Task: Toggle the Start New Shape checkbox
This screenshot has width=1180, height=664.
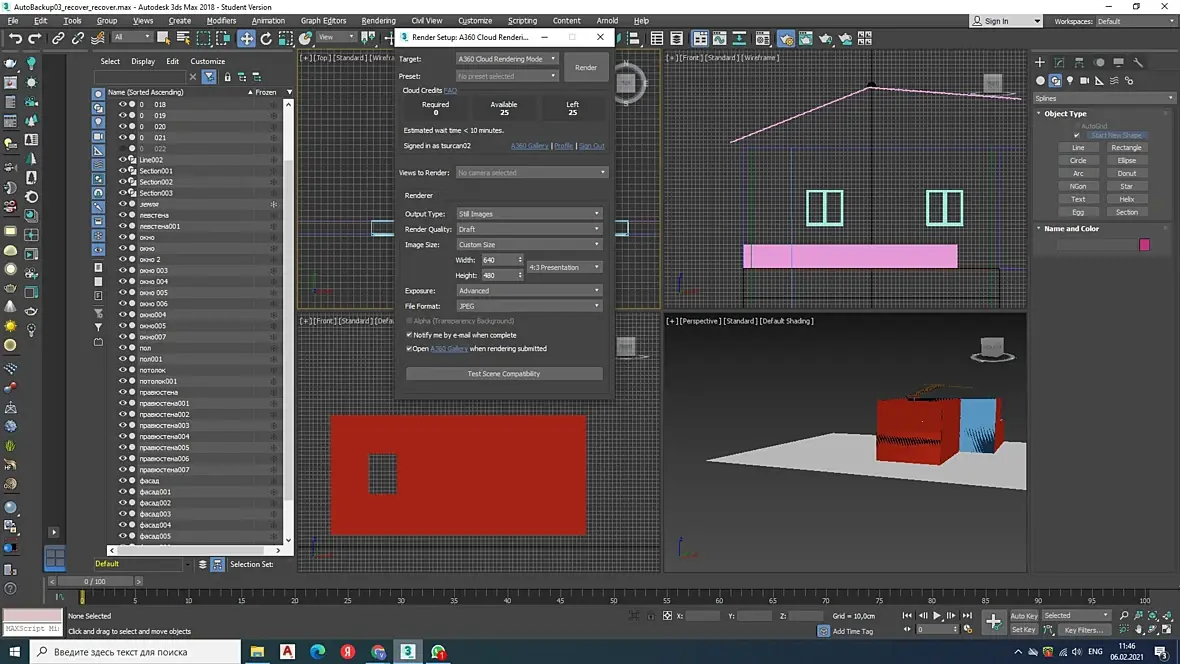Action: tap(1077, 135)
